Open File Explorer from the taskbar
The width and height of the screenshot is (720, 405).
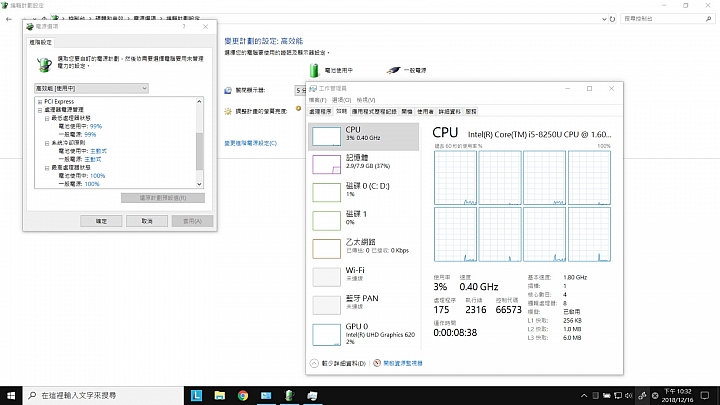pos(219,395)
